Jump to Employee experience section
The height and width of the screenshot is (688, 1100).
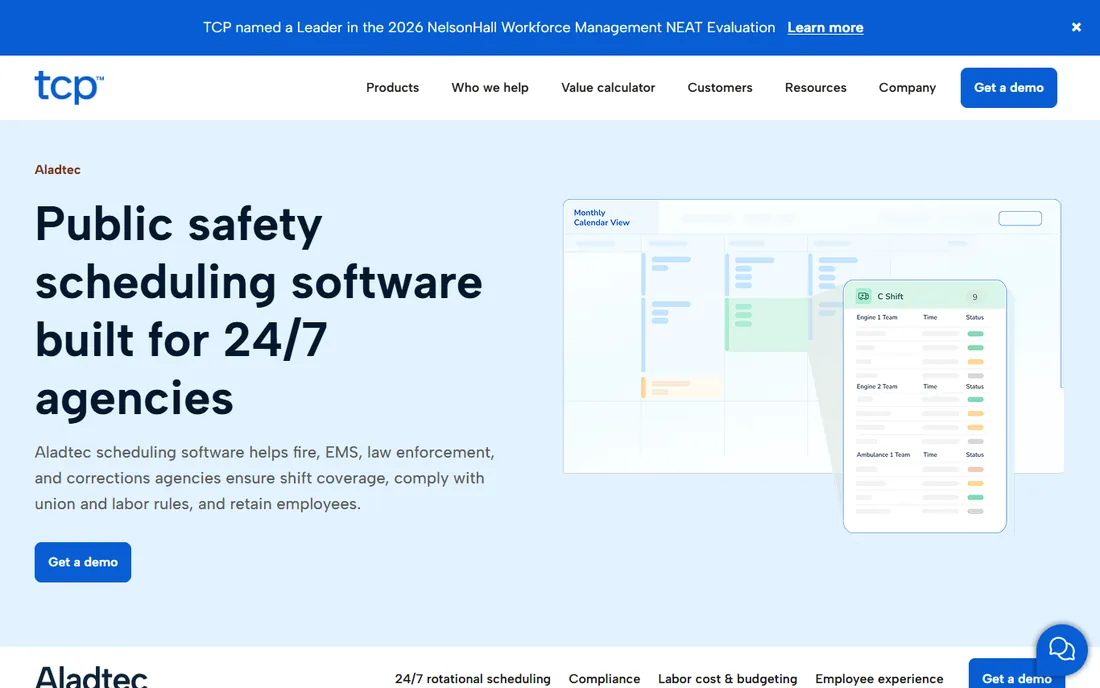point(879,679)
